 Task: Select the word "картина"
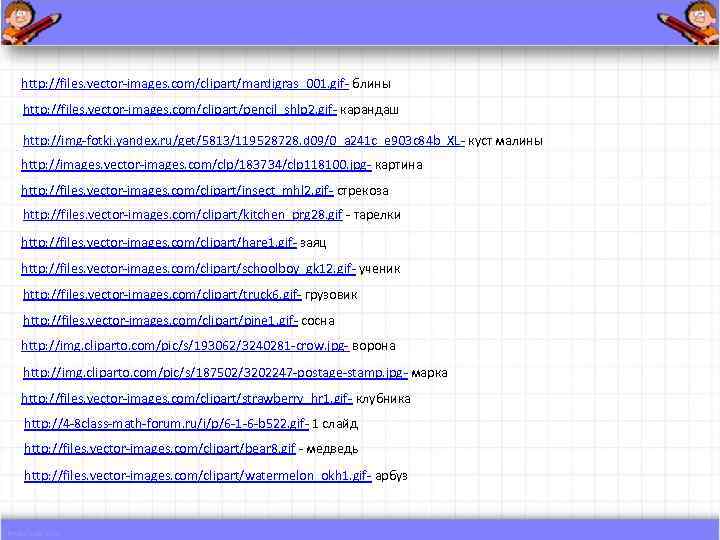(x=399, y=165)
